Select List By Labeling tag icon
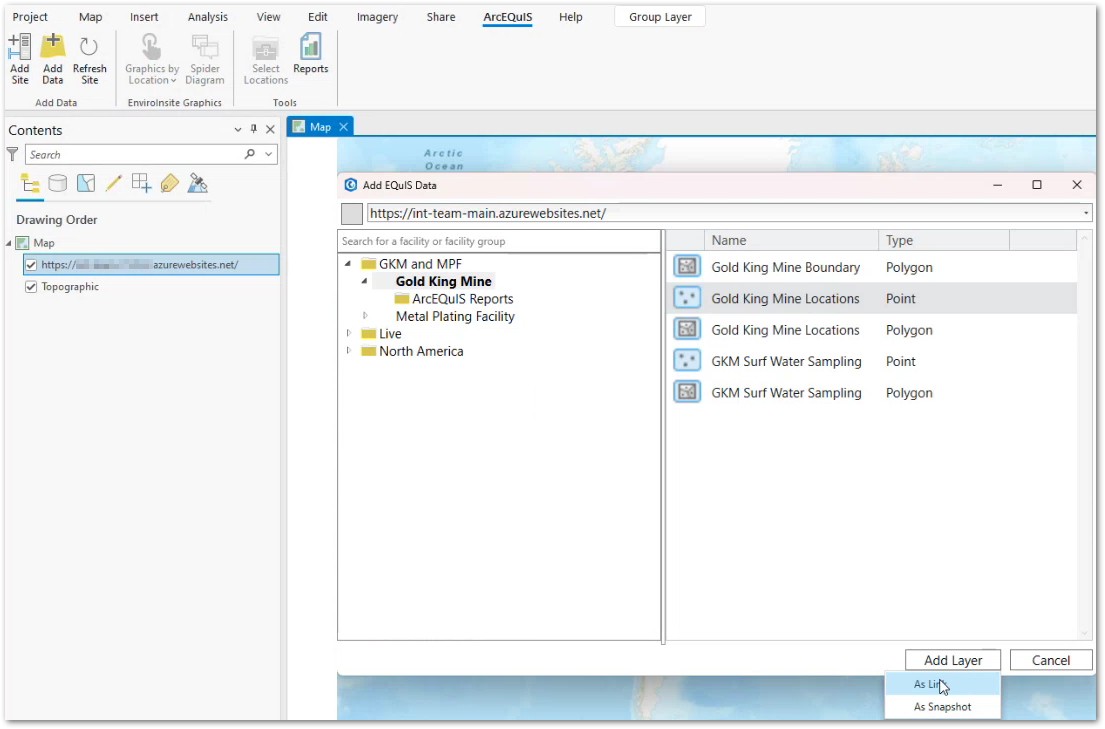 click(x=170, y=184)
